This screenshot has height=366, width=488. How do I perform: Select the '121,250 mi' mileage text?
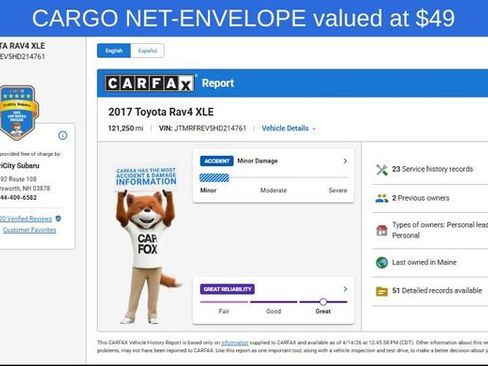click(126, 128)
